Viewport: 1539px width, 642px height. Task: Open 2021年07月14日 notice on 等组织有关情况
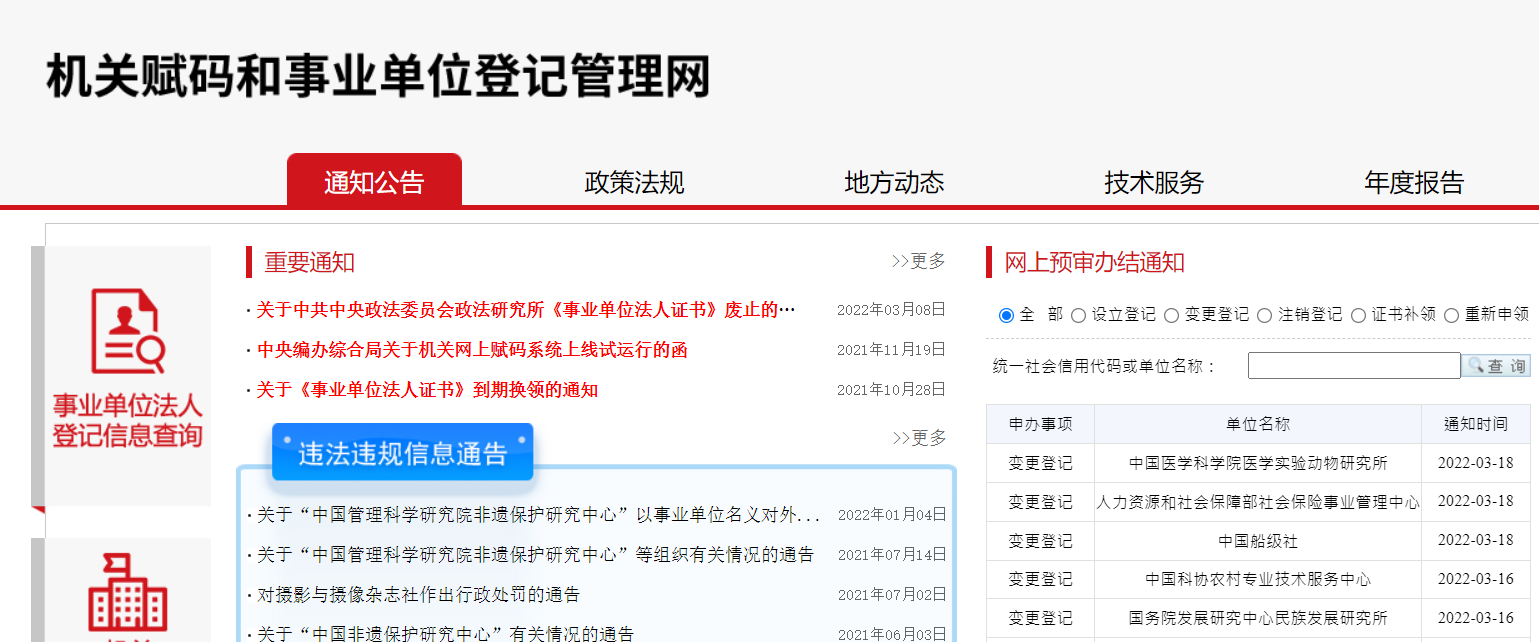coord(535,555)
